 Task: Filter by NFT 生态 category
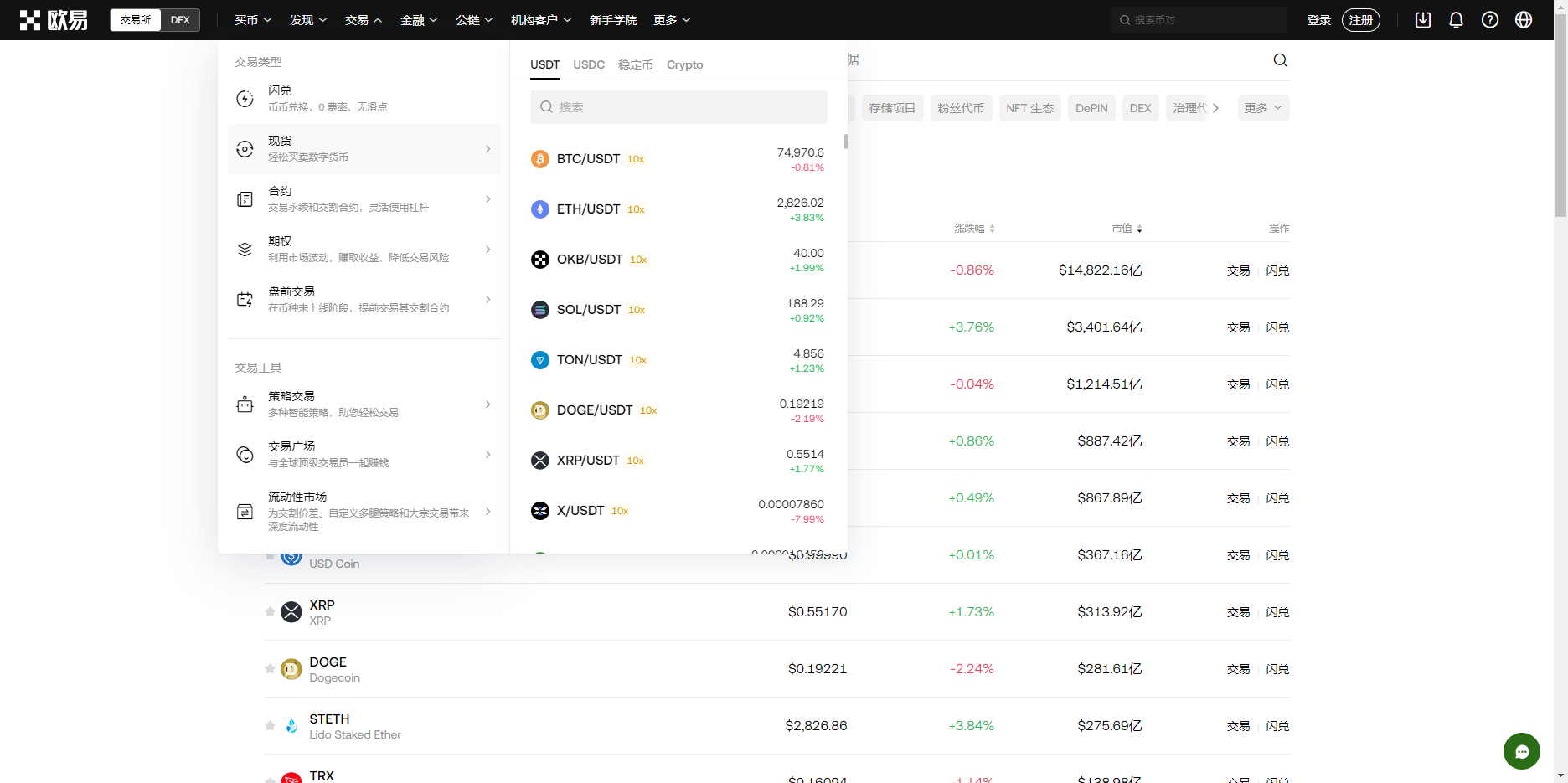point(1030,108)
